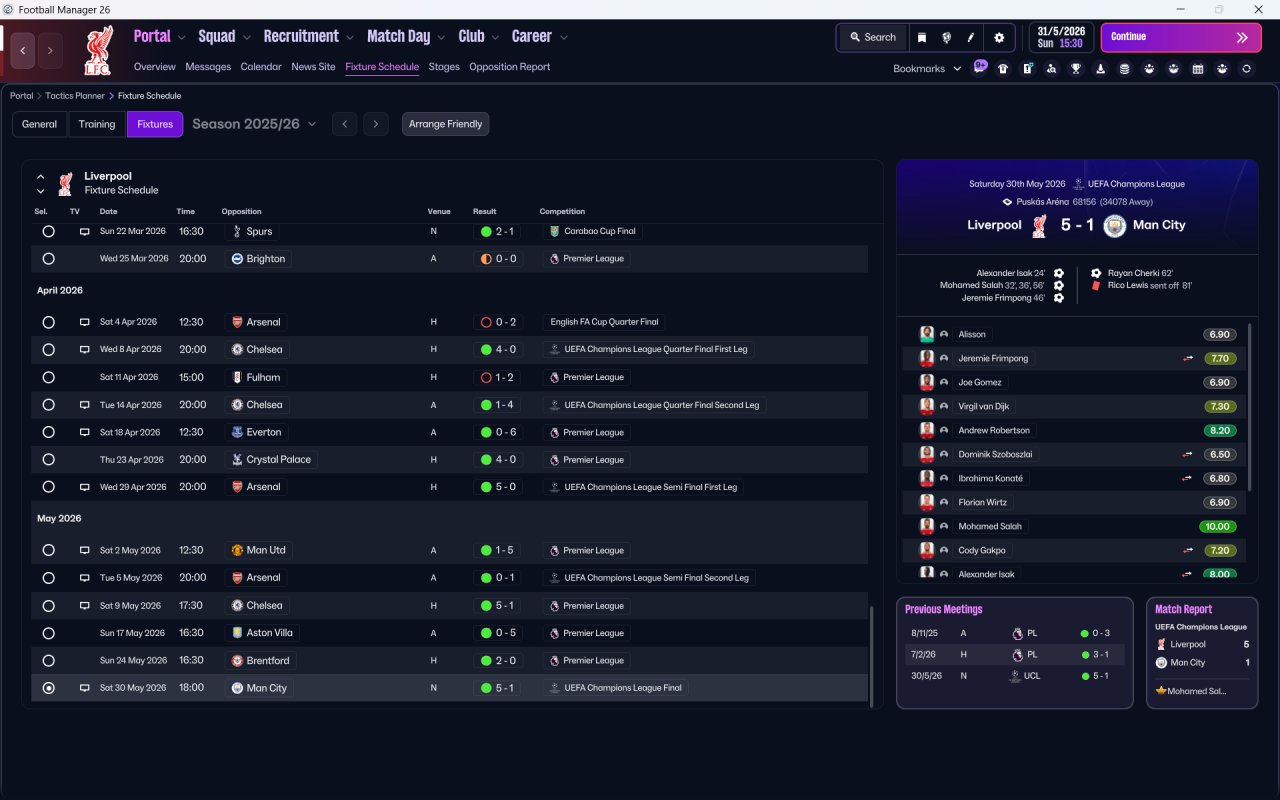Screen dimensions: 1280x800
Task: Click the red card icon beside Rico Lewis
Action: click(1096, 285)
